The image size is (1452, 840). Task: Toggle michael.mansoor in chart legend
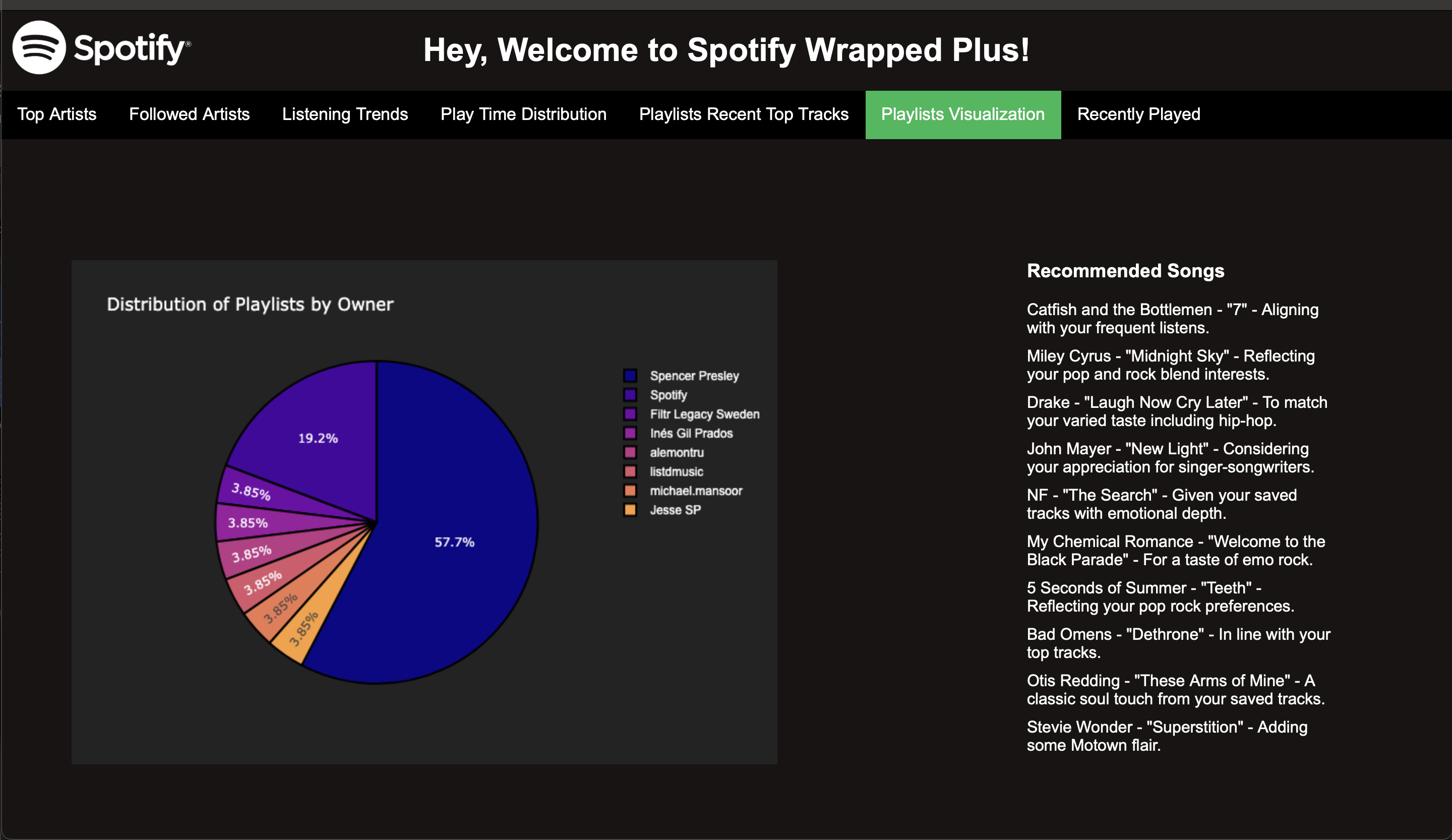point(630,490)
